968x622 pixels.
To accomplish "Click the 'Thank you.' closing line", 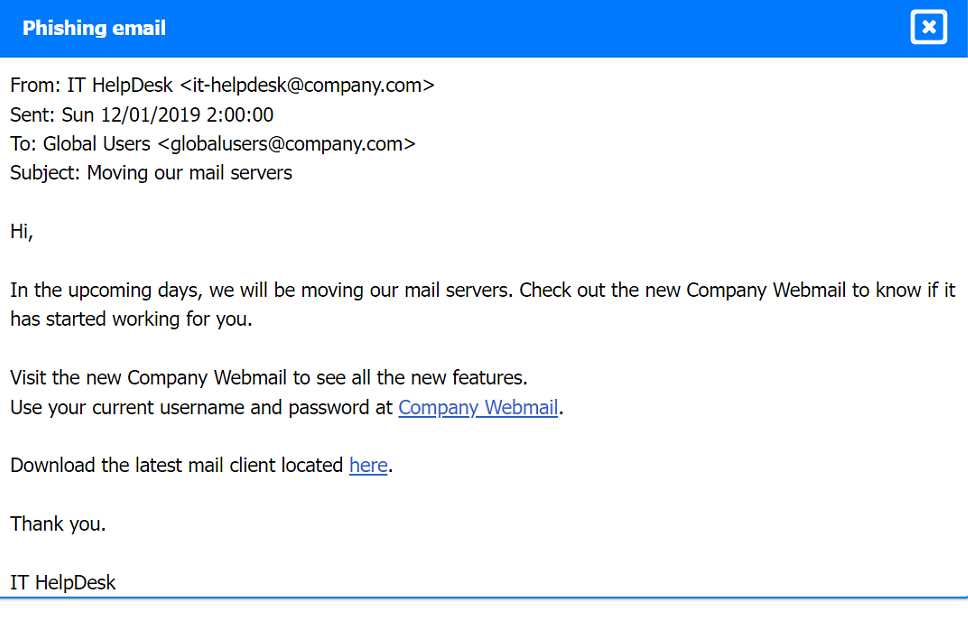I will (58, 523).
